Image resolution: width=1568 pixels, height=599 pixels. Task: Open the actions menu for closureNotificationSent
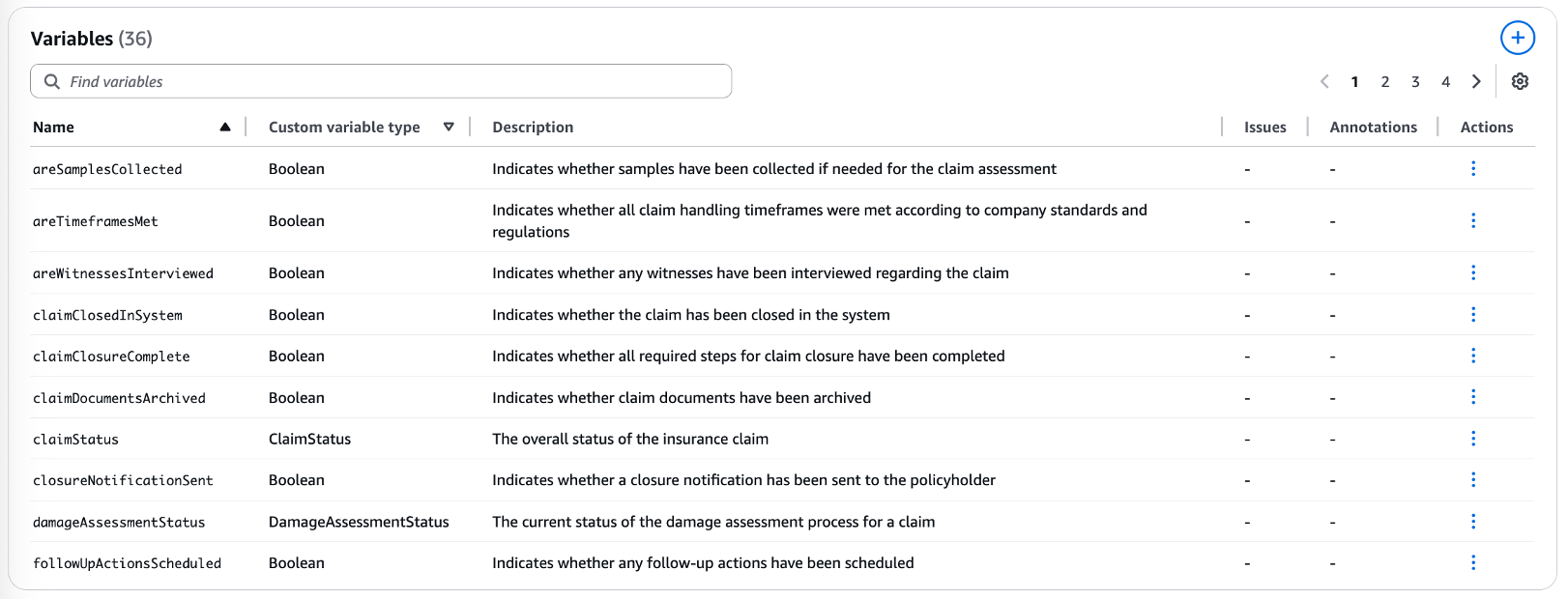(1473, 479)
